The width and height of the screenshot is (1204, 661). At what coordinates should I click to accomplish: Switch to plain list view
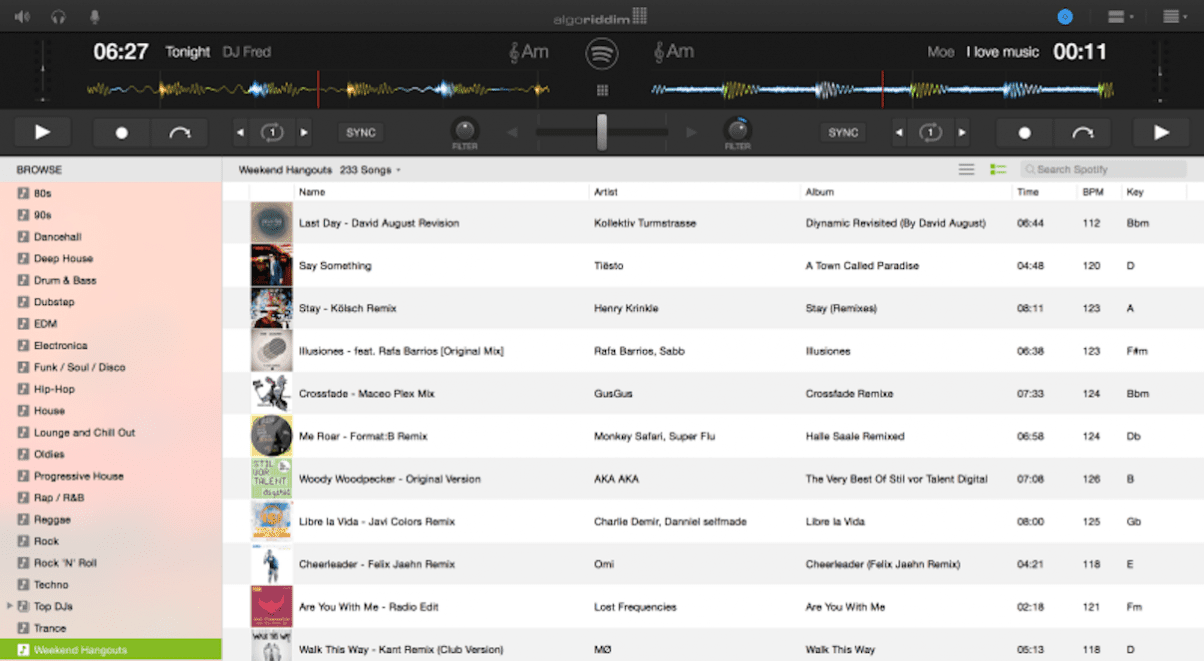click(x=966, y=170)
